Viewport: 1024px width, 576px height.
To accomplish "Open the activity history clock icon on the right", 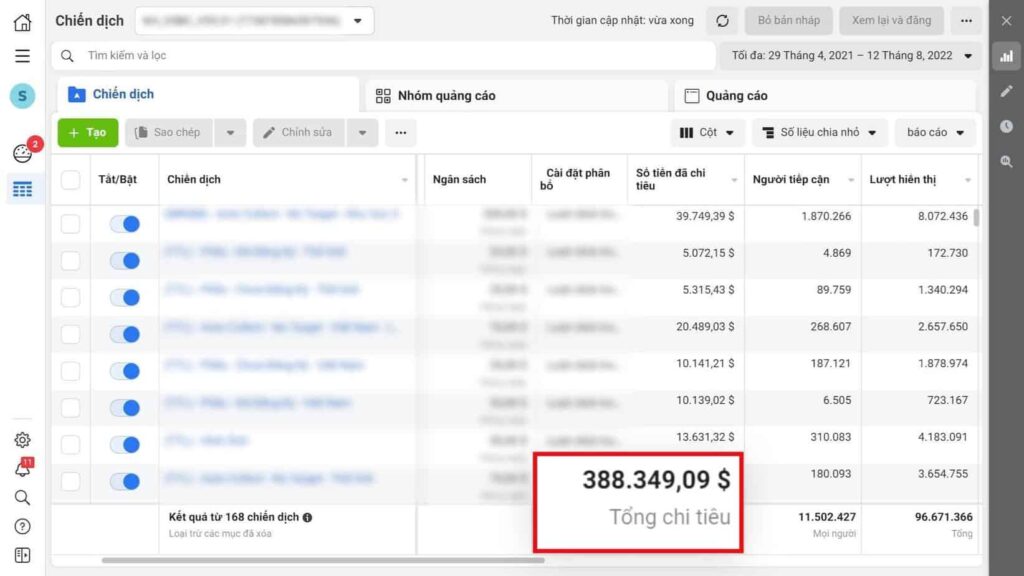I will point(1006,125).
